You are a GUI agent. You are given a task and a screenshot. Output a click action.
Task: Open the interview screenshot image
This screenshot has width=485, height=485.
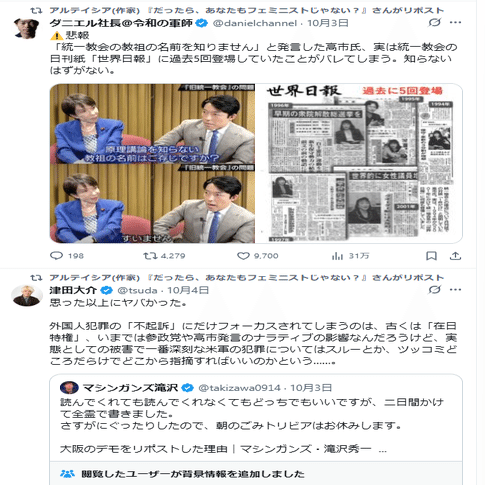click(x=153, y=163)
